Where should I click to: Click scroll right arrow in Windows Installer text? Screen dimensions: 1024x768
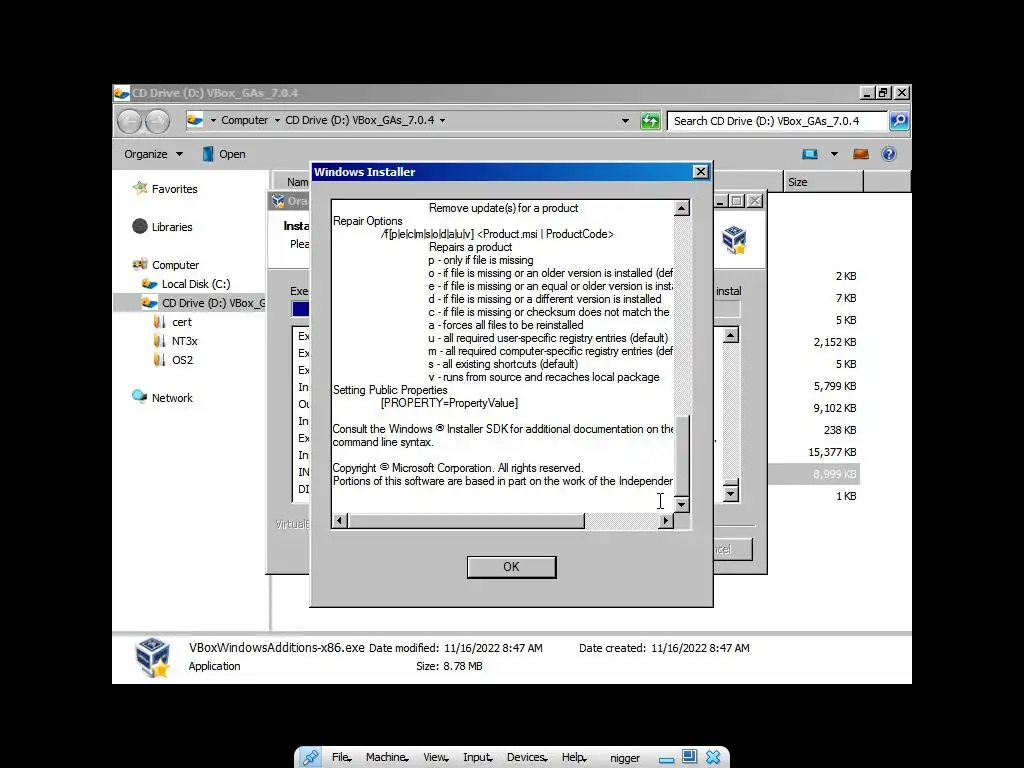[665, 520]
